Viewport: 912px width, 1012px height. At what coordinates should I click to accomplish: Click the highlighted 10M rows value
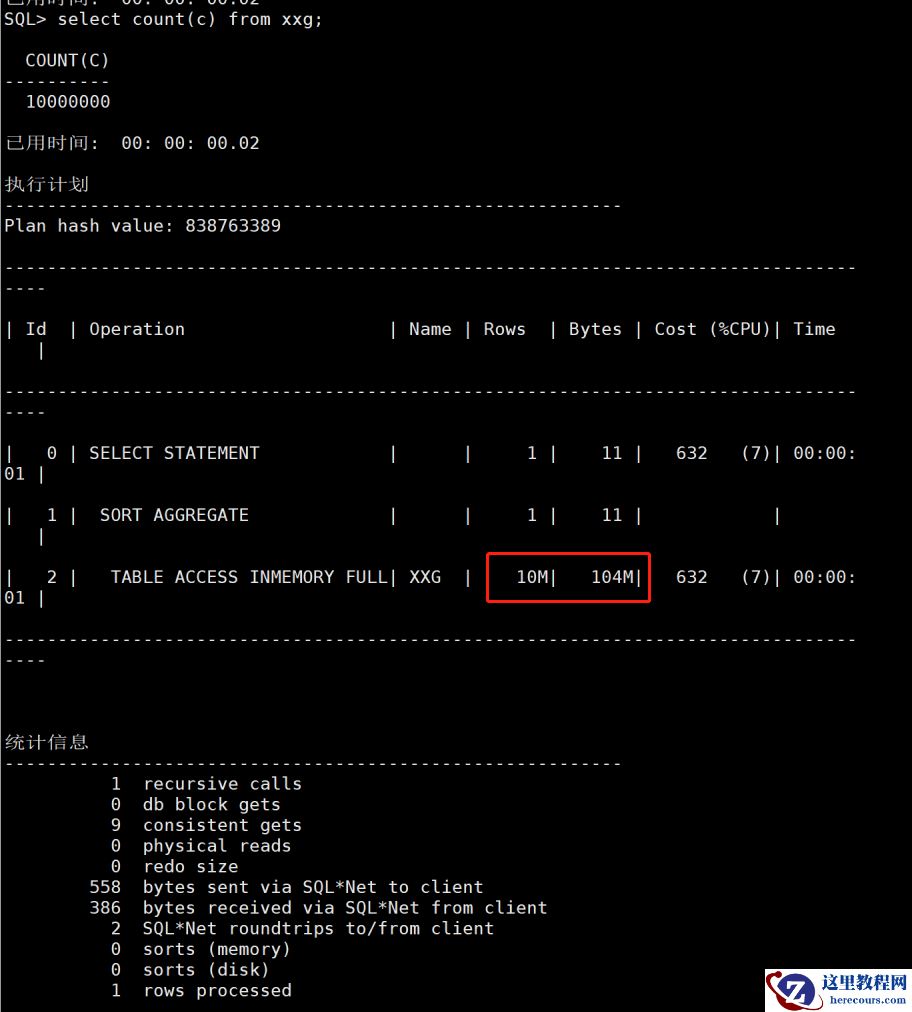[532, 577]
